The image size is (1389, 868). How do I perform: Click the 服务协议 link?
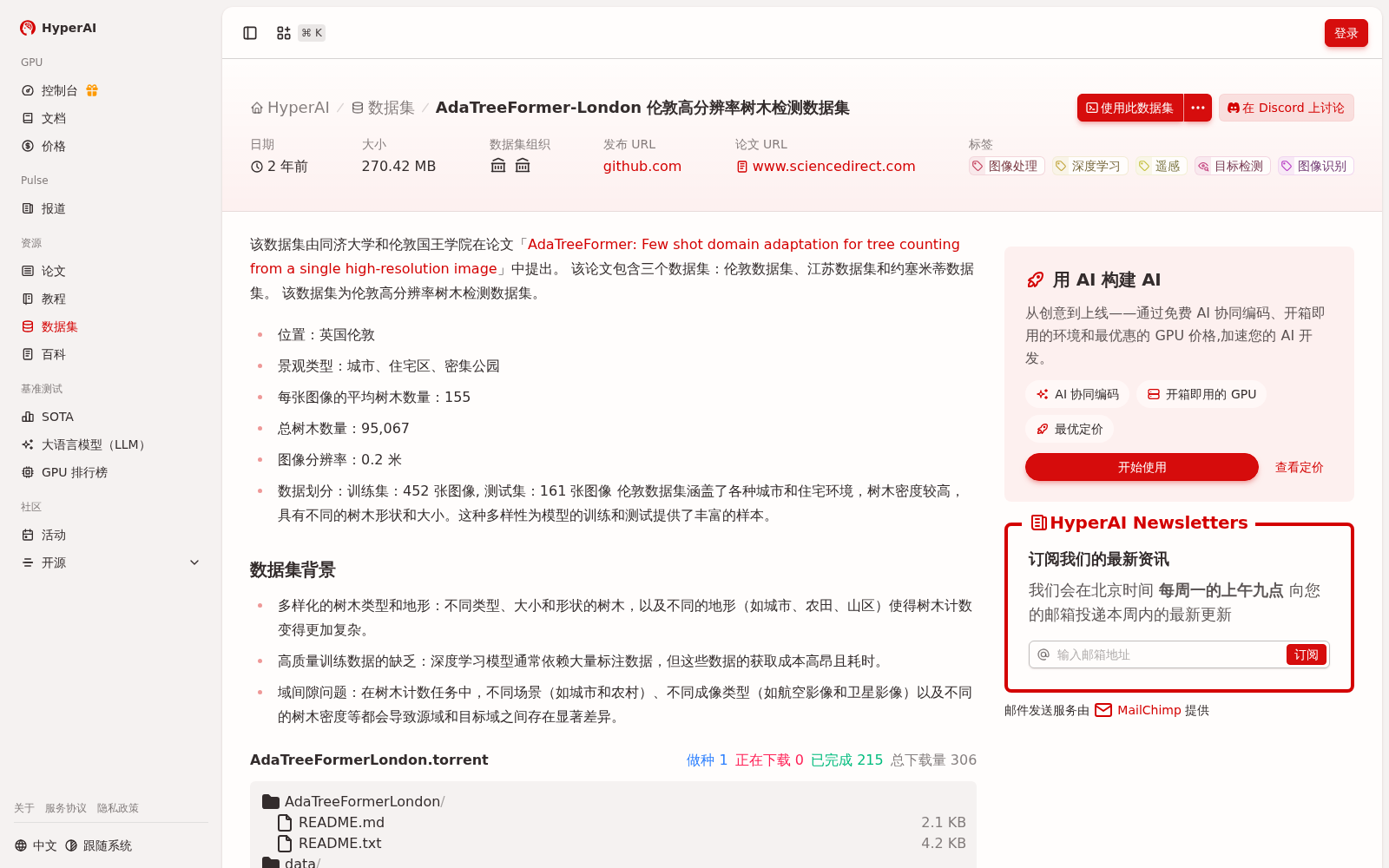click(x=66, y=808)
